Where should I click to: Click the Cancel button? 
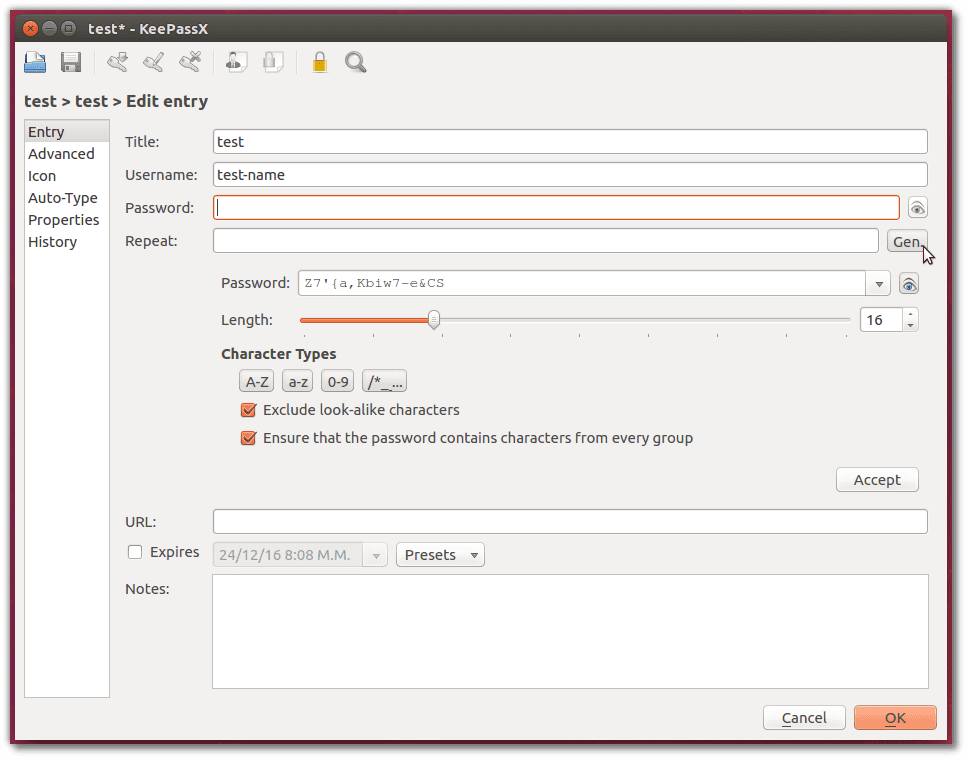(804, 717)
